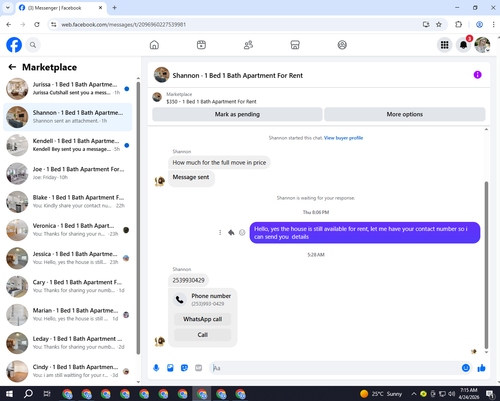This screenshot has width=500, height=401.
Task: Open the Chrome profile icon
Action: (x=479, y=24)
